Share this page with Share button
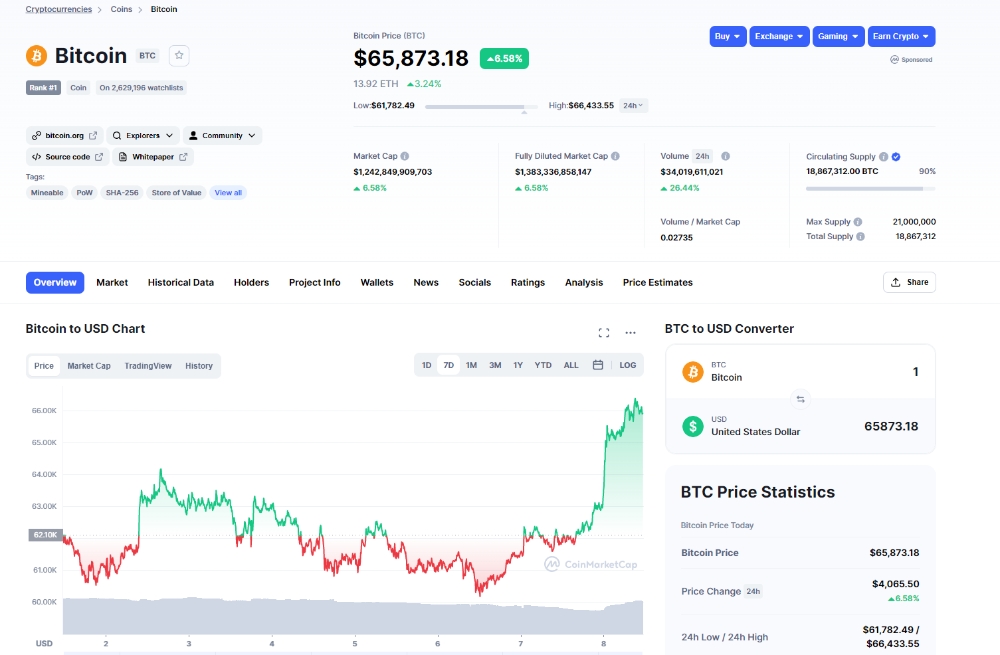The height and width of the screenshot is (655, 1000). [x=909, y=282]
